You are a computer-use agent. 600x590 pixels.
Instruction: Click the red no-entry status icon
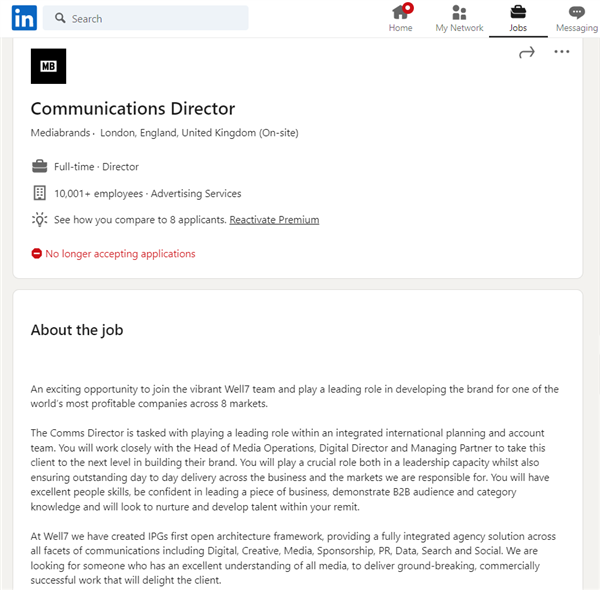point(36,253)
